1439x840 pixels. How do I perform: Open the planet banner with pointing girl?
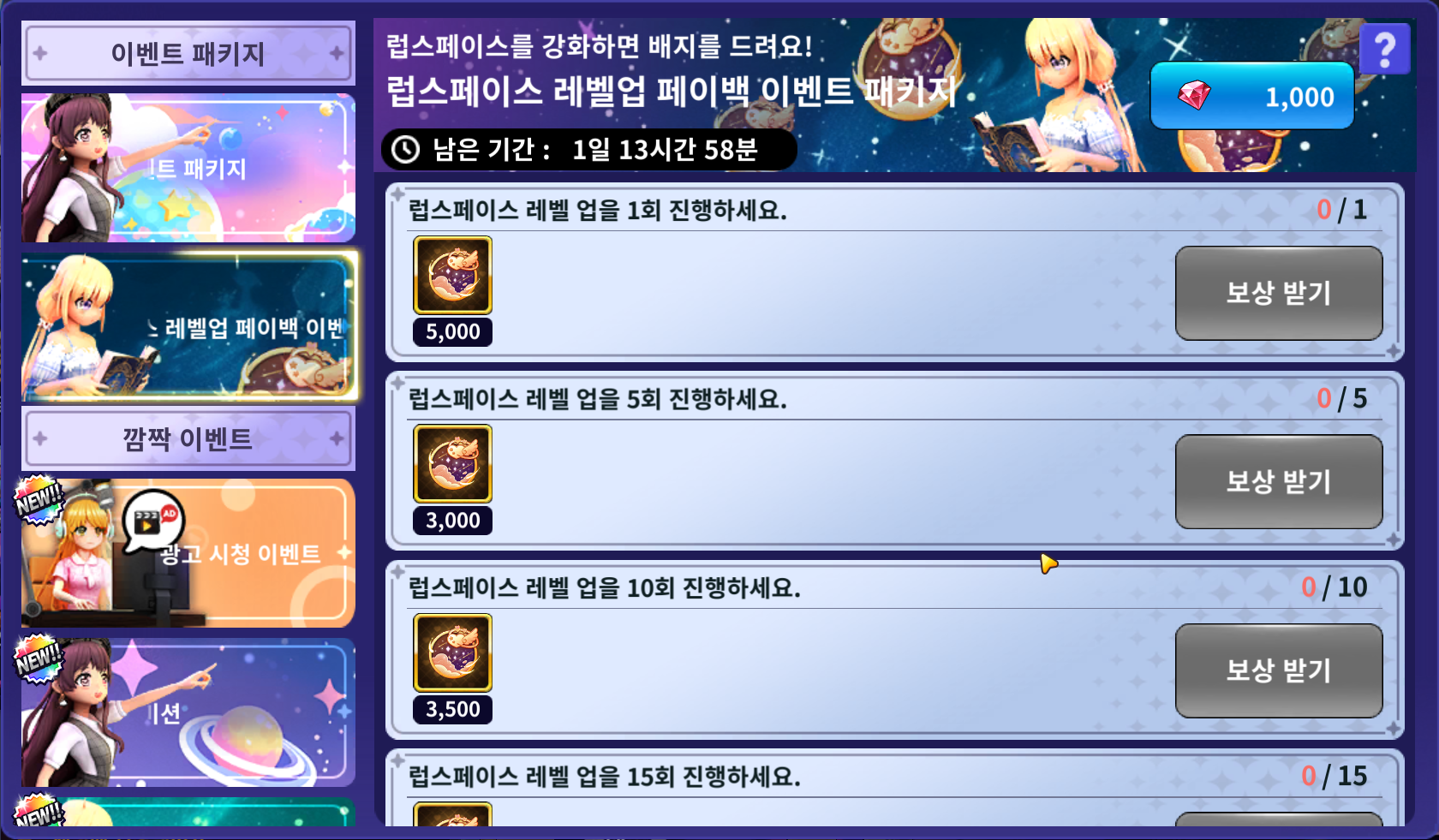click(x=188, y=712)
